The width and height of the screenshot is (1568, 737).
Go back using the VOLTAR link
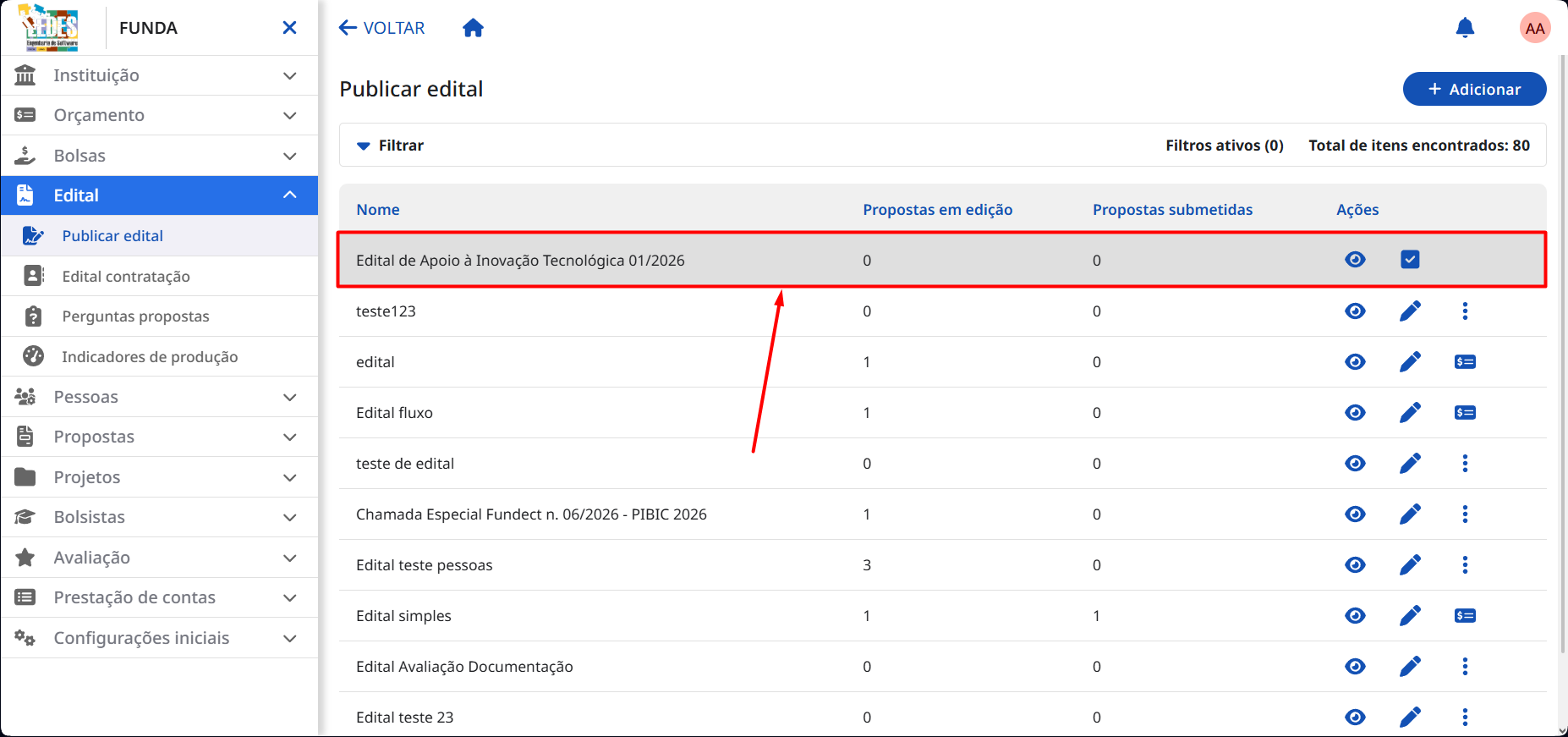[x=381, y=28]
